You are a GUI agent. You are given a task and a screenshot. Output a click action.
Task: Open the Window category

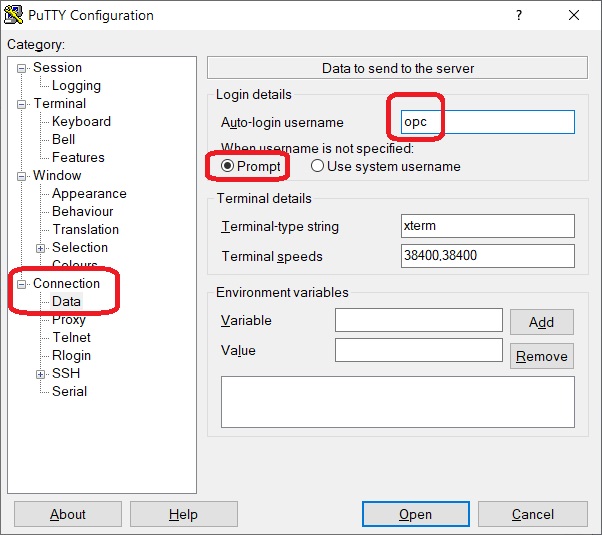[x=57, y=176]
